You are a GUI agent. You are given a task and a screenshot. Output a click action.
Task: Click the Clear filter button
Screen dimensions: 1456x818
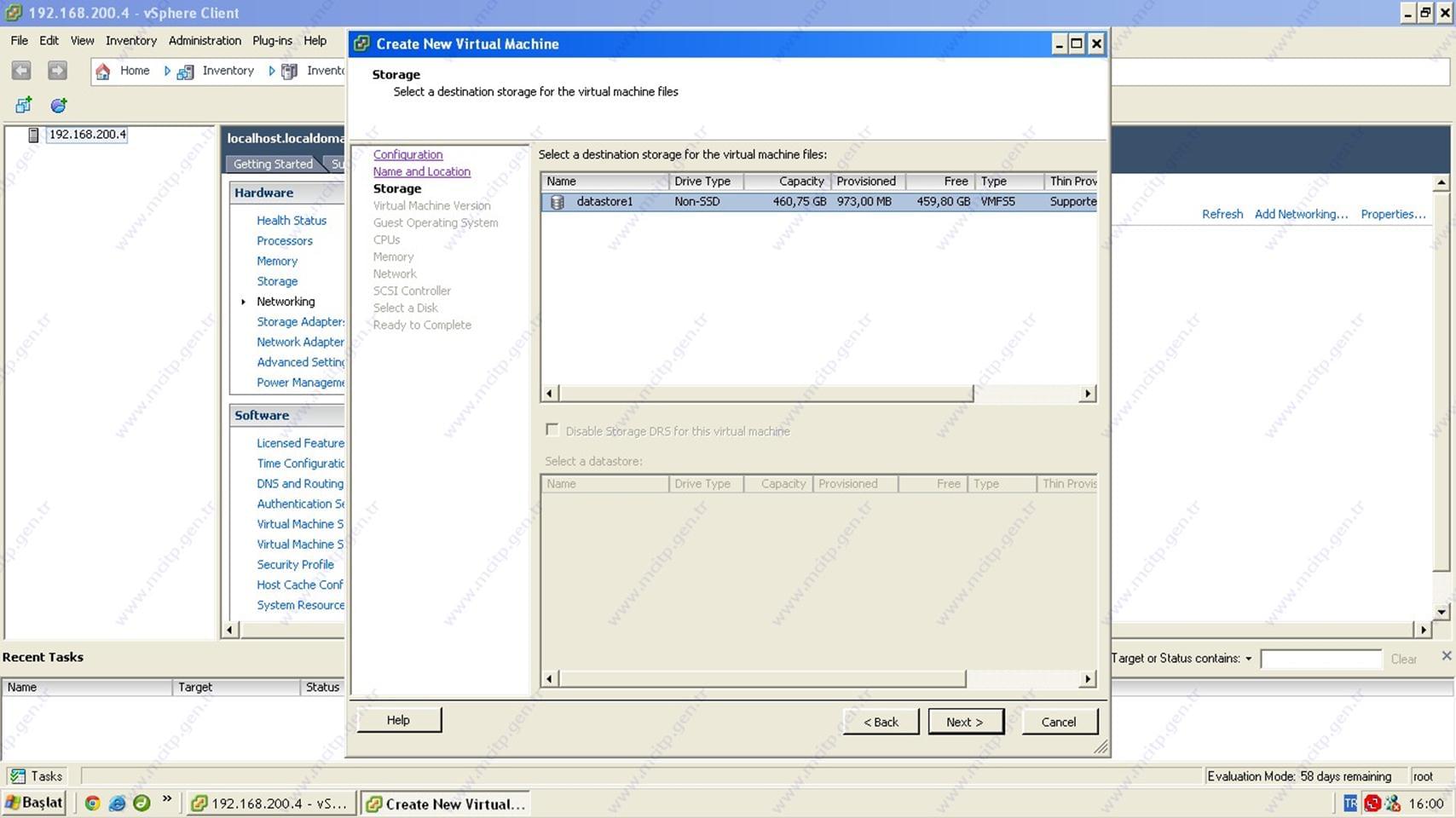1403,659
